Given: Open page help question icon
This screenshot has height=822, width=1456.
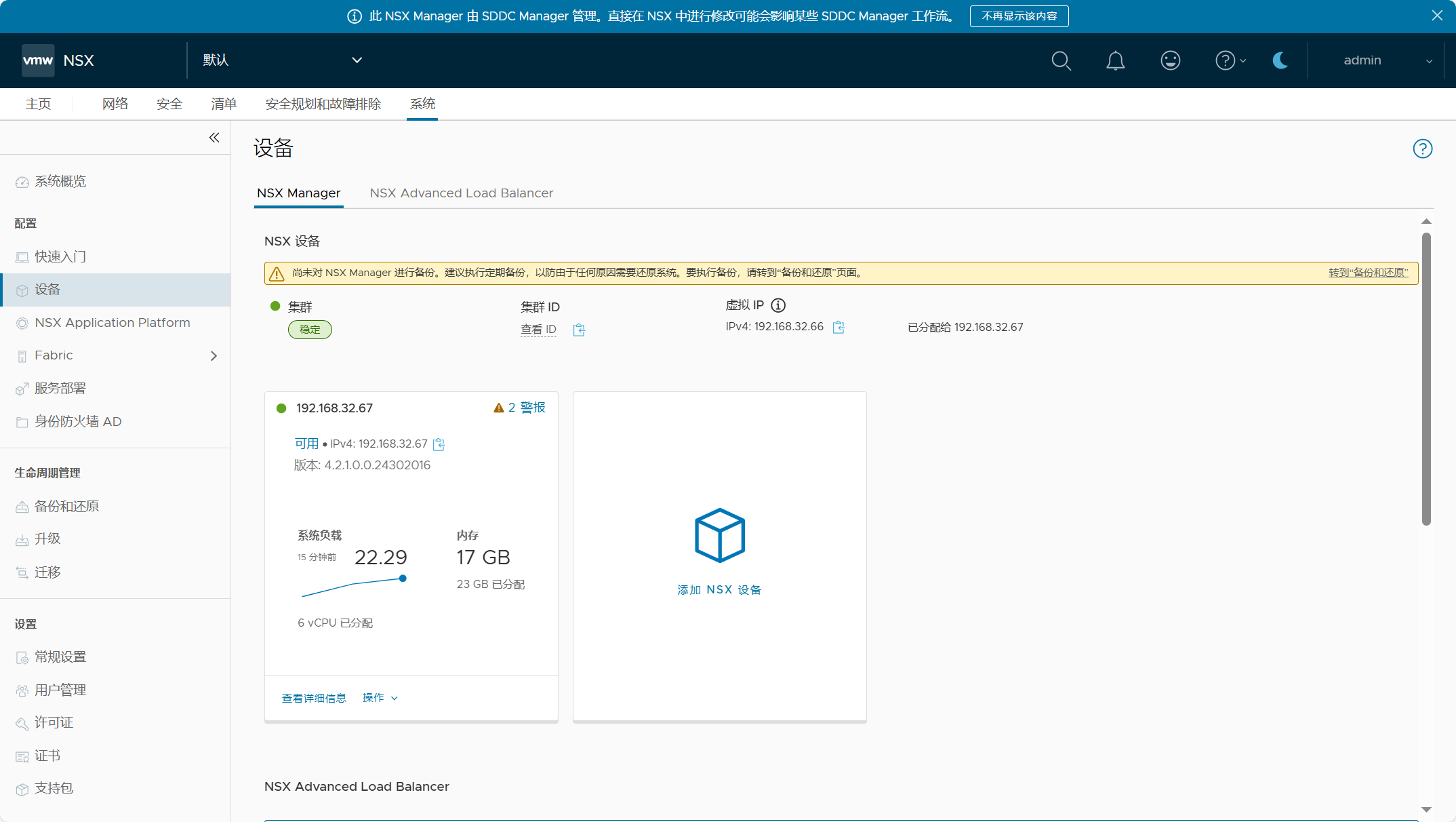Looking at the screenshot, I should point(1422,149).
